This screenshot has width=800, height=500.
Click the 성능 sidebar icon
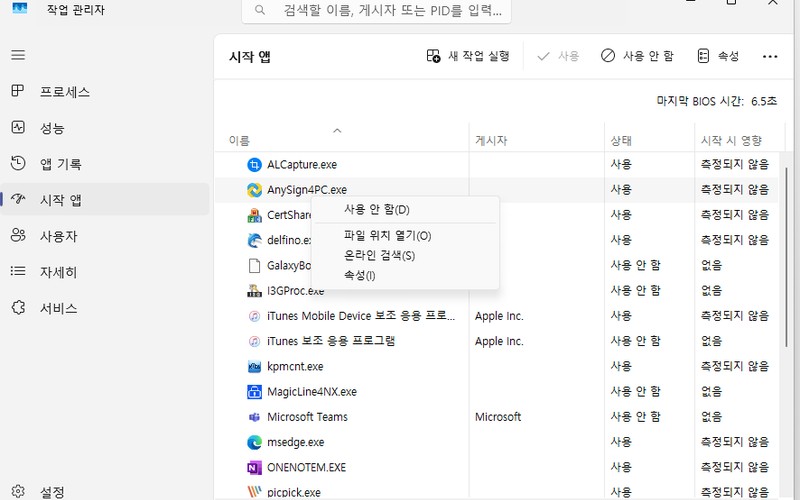(x=18, y=127)
